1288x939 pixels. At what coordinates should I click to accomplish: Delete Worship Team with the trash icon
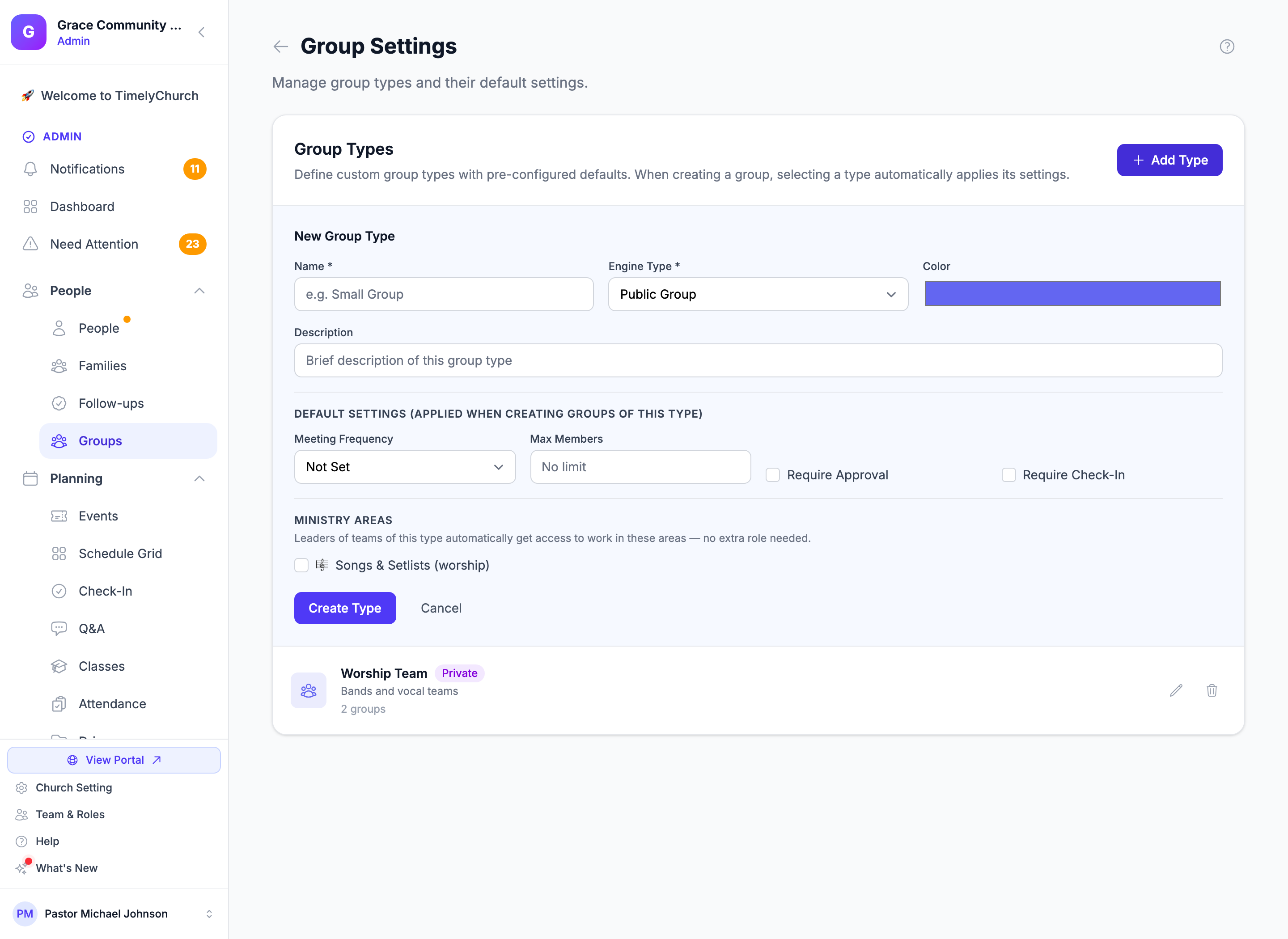[x=1212, y=690]
